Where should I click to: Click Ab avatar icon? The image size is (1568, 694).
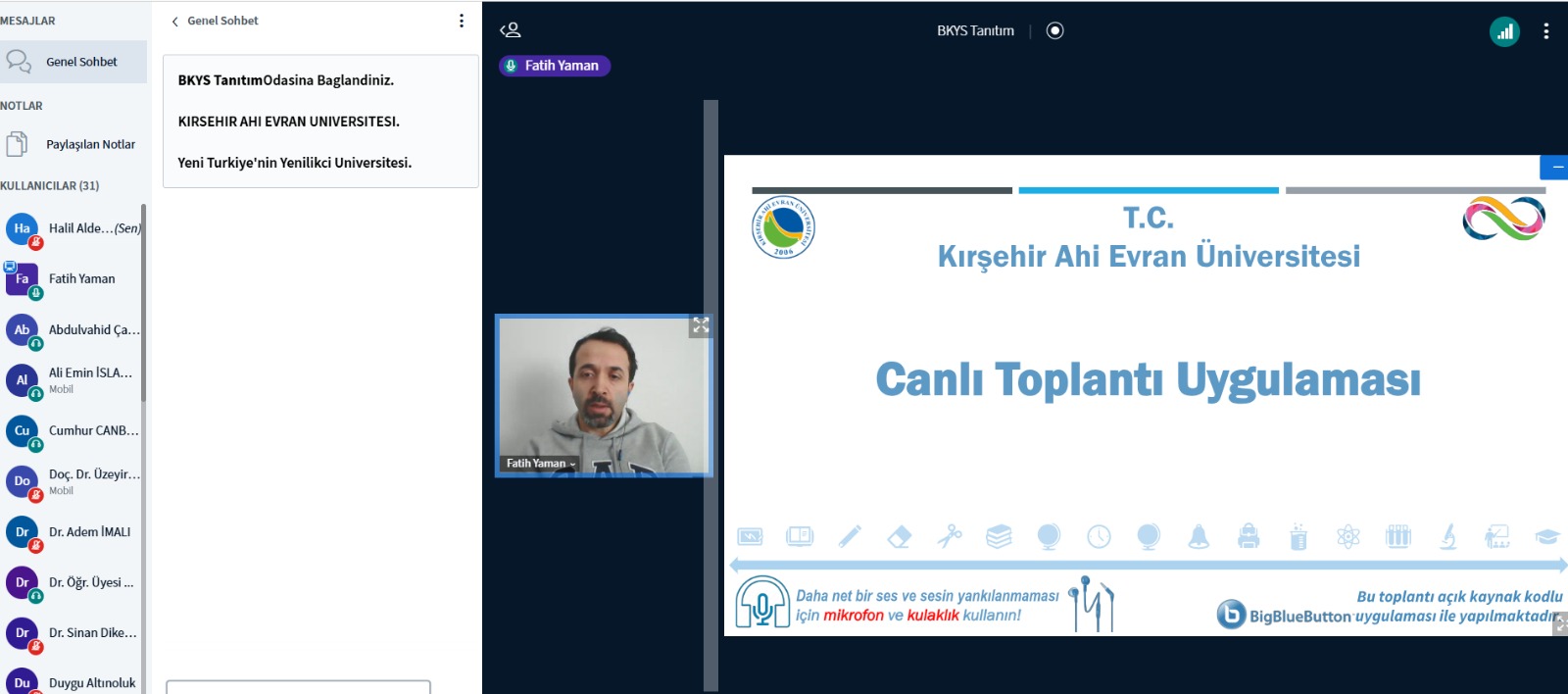22,330
